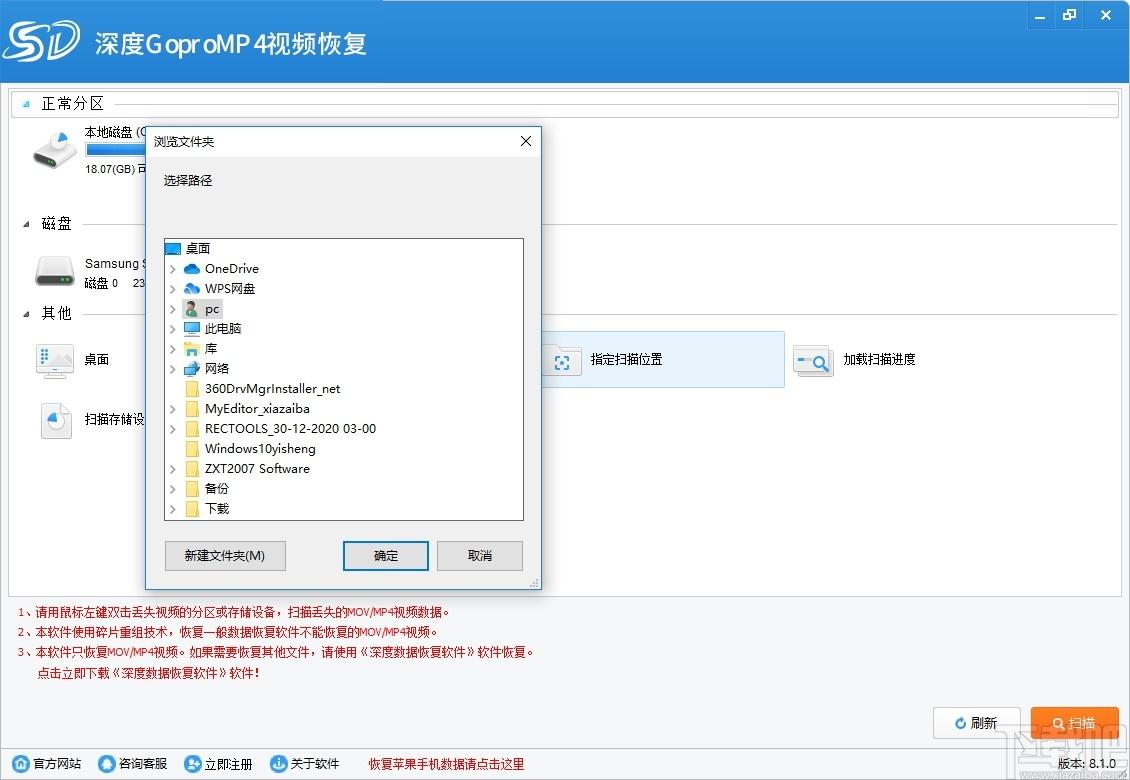Screen dimensions: 1130x780
Task: Click the Desktop monitor icon under 其他
Action: tap(55, 360)
